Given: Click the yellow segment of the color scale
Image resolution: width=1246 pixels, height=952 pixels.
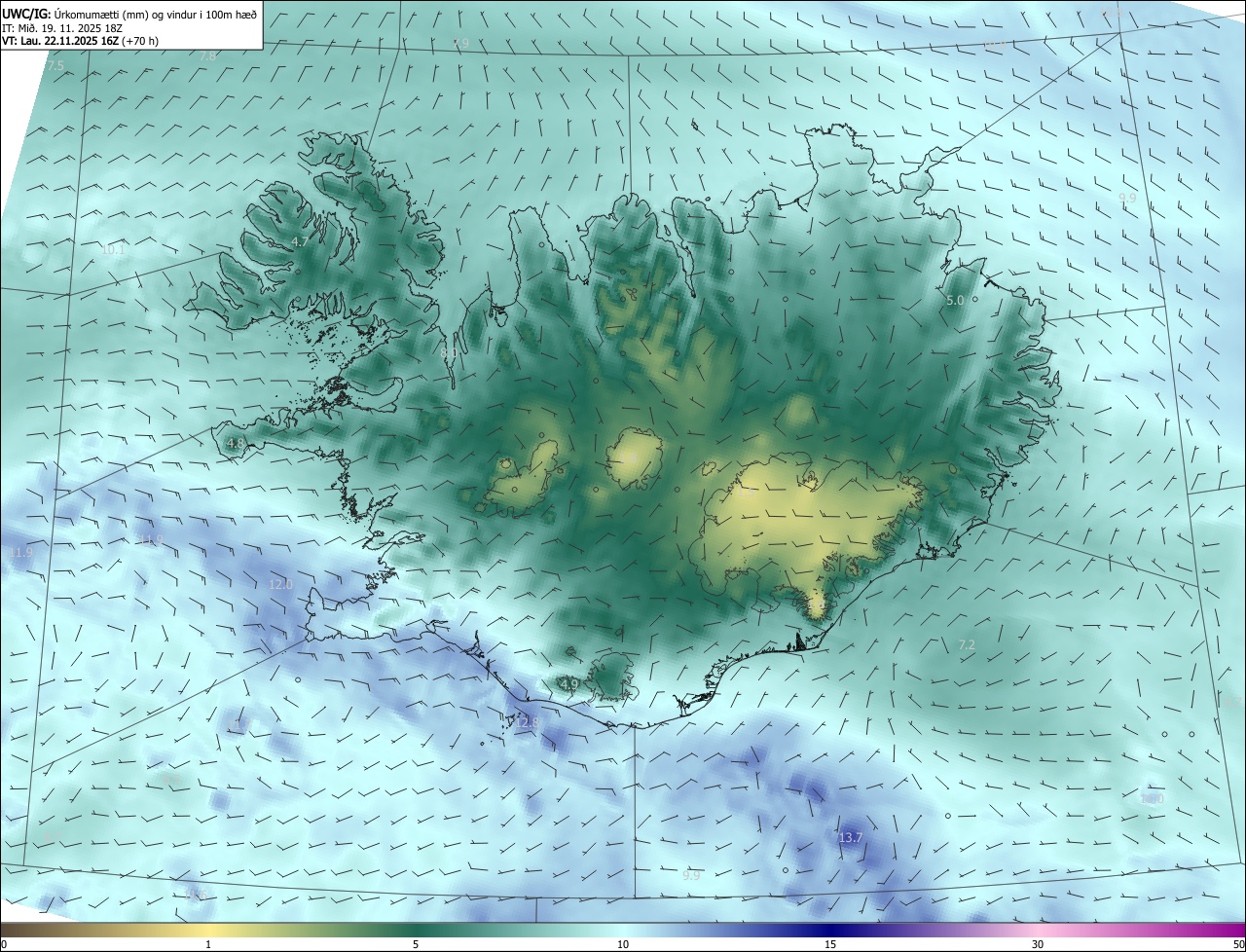Looking at the screenshot, I should tap(208, 930).
